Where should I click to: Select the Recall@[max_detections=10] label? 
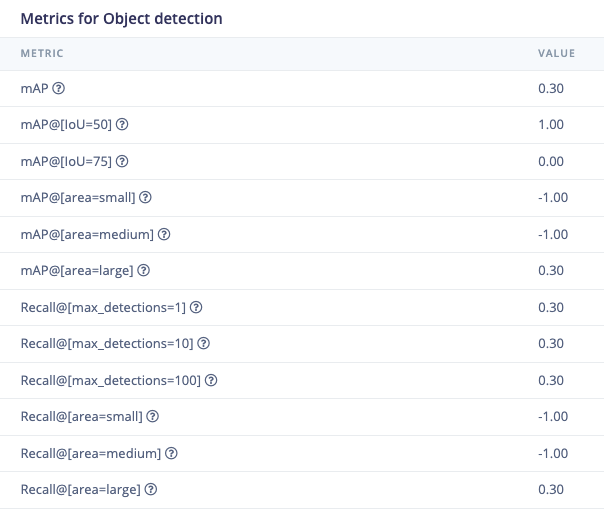click(107, 344)
